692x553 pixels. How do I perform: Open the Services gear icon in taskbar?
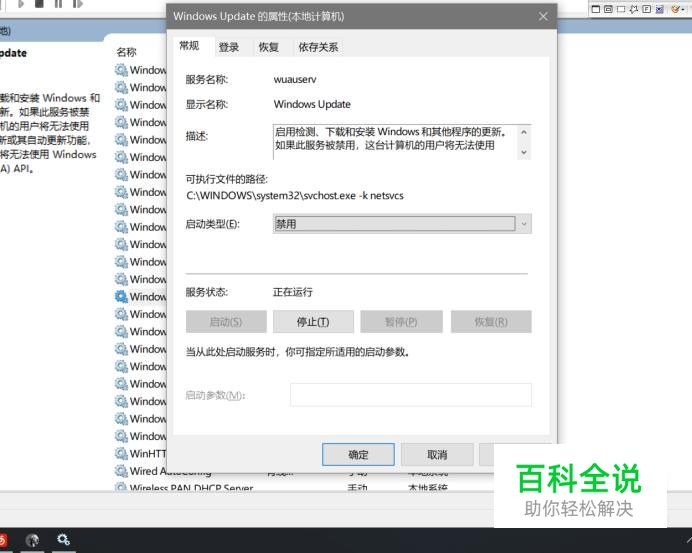click(x=63, y=539)
